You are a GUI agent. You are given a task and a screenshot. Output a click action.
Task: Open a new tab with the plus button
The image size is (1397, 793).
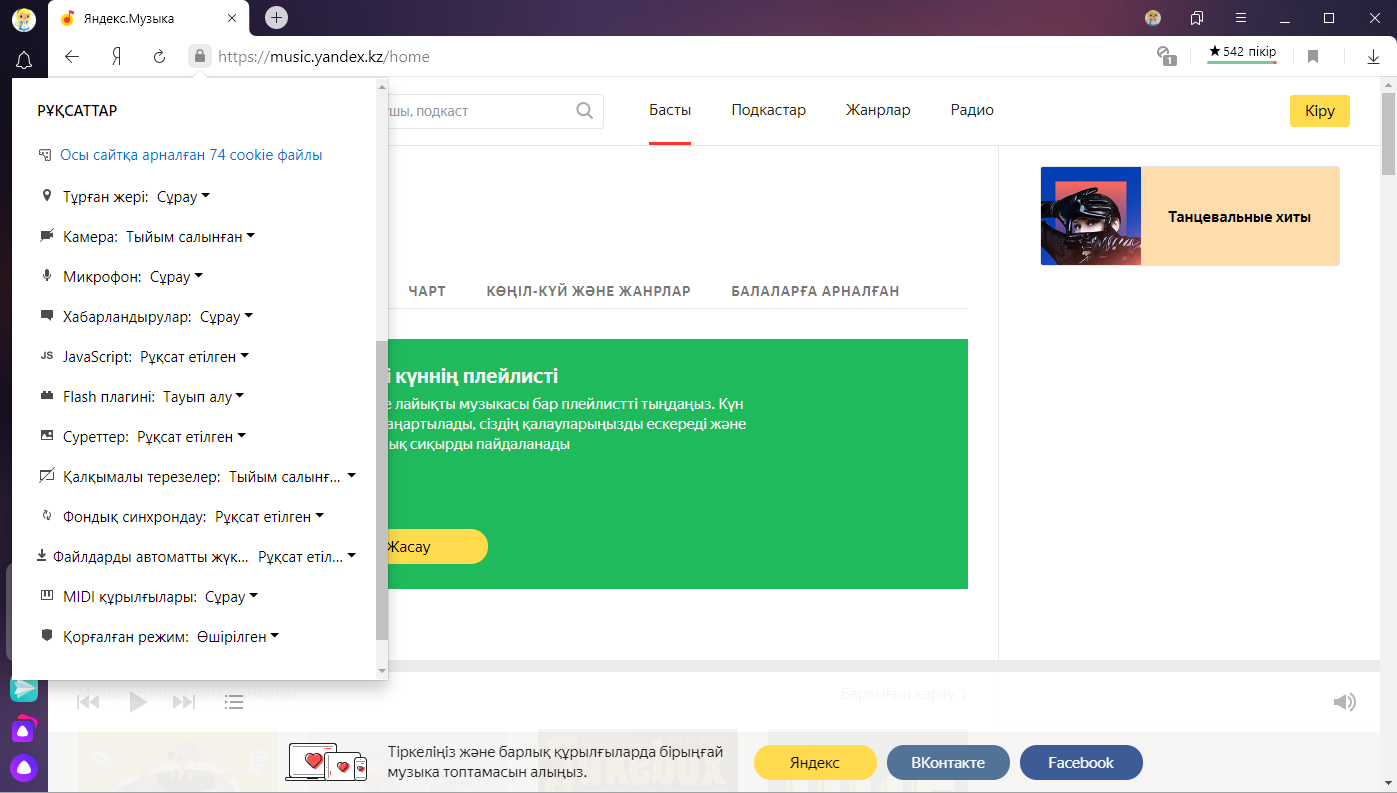277,17
